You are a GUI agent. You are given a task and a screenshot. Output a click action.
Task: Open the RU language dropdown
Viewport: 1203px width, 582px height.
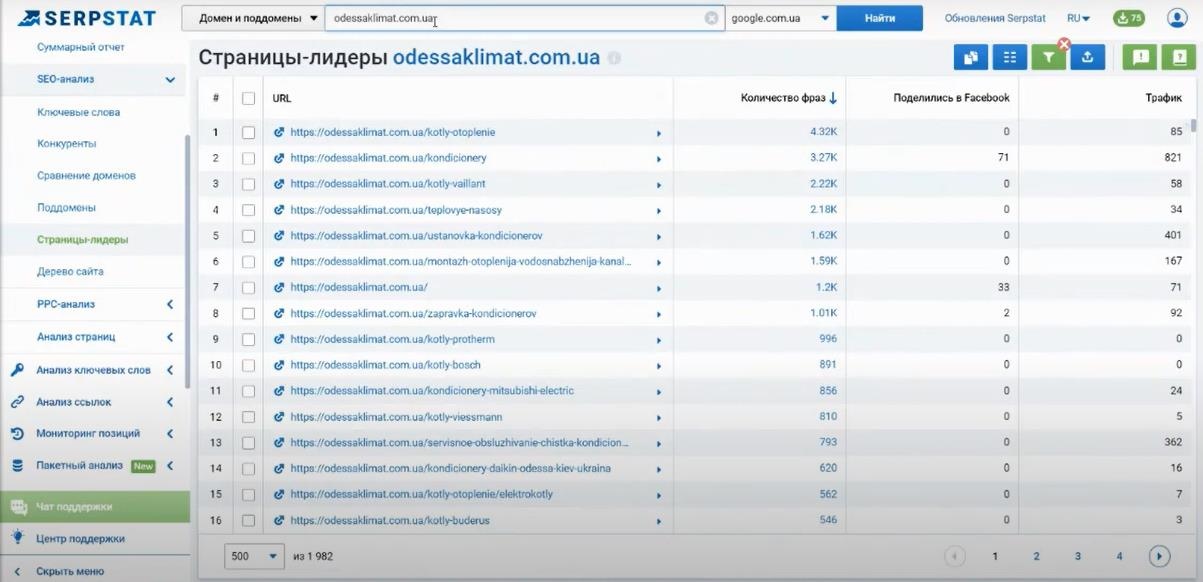click(x=1078, y=18)
